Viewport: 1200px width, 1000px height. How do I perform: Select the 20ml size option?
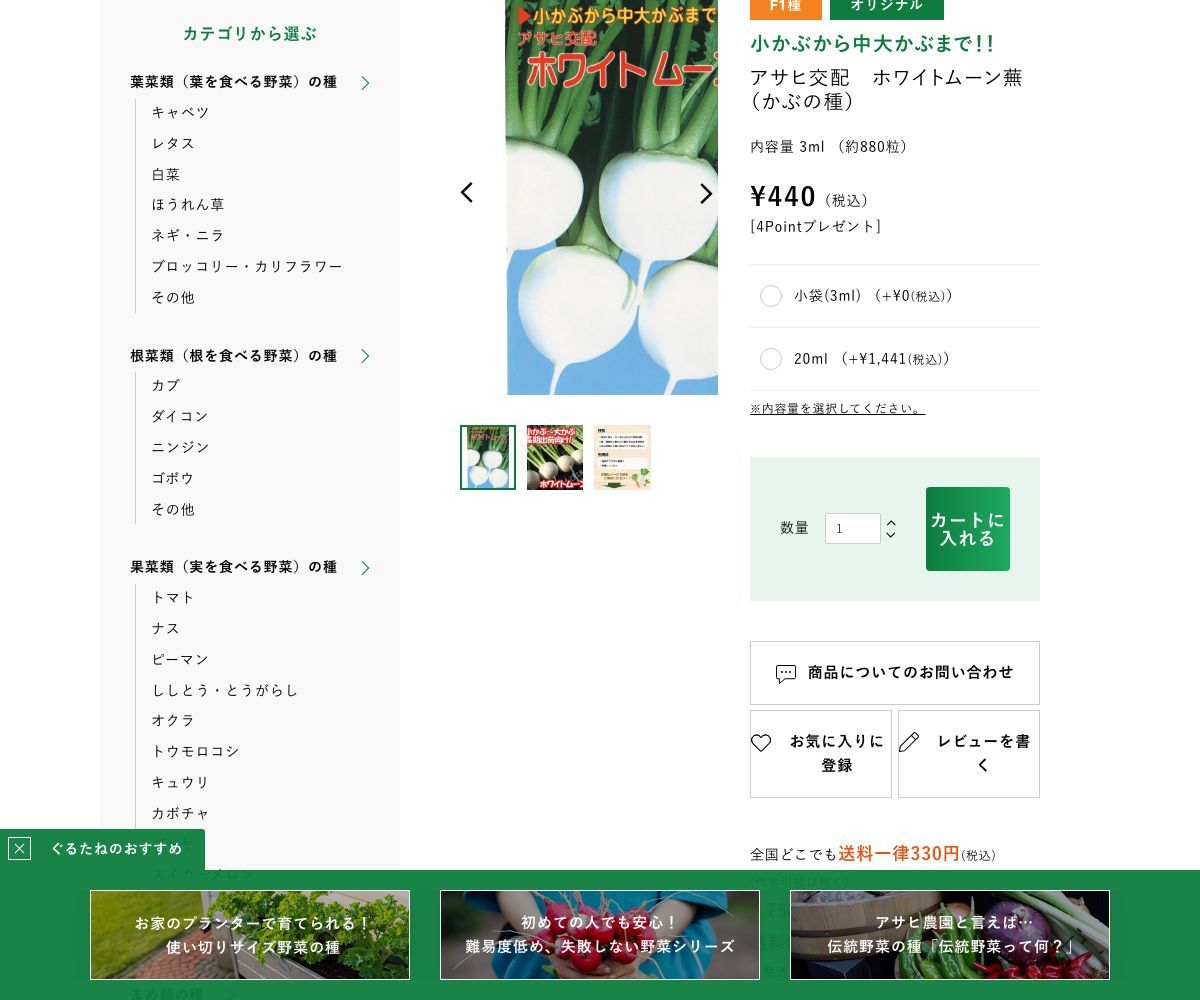(x=771, y=359)
